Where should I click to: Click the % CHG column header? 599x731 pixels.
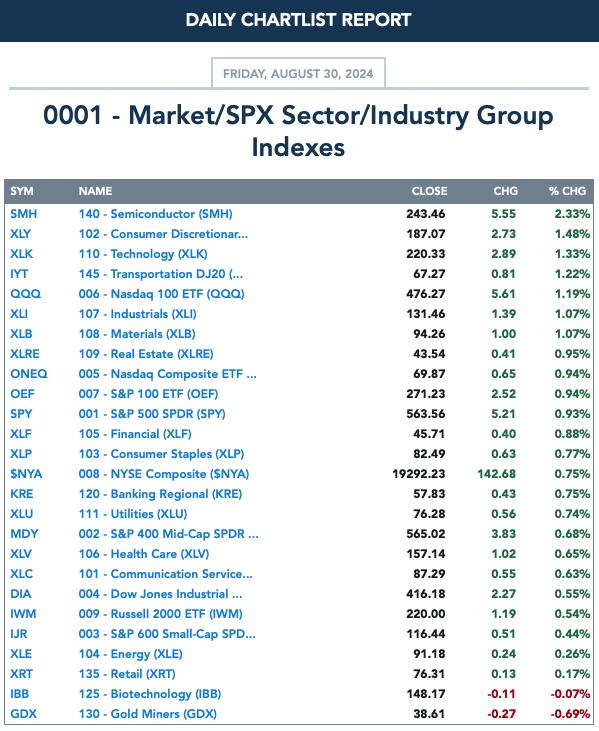pos(567,191)
